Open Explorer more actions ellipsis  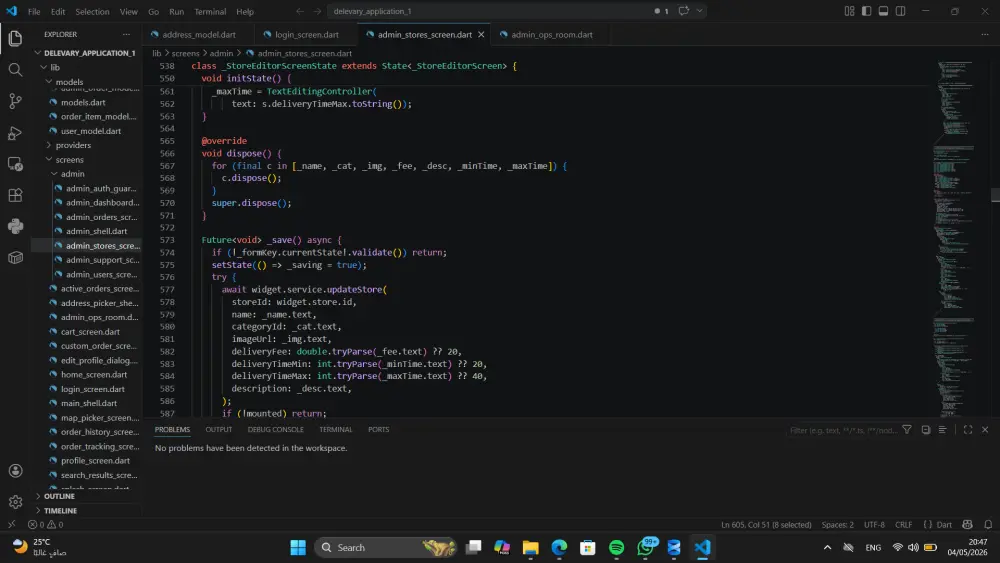click(x=126, y=34)
